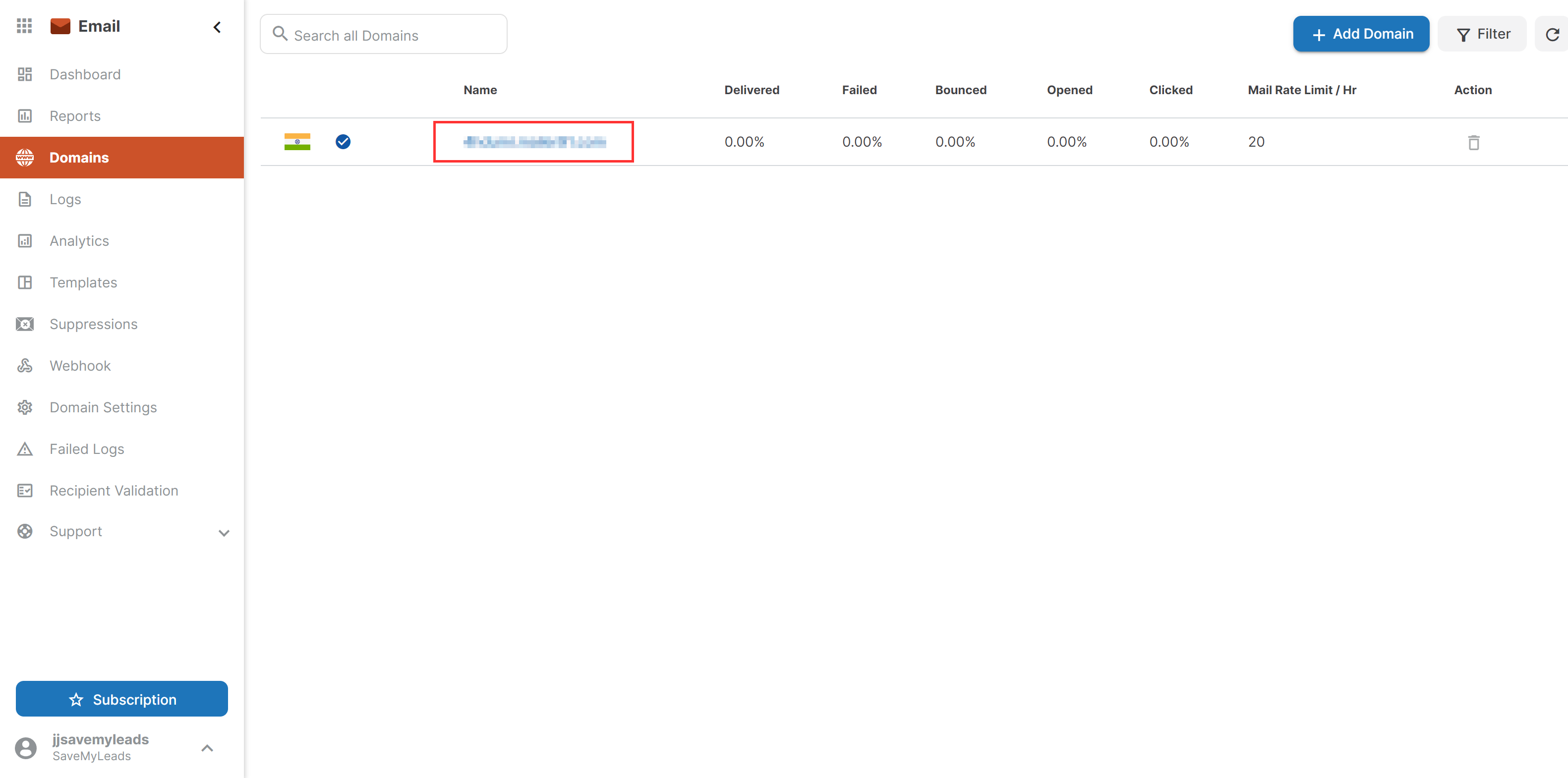This screenshot has width=1568, height=778.
Task: Click the Delivered column header
Action: 752,90
